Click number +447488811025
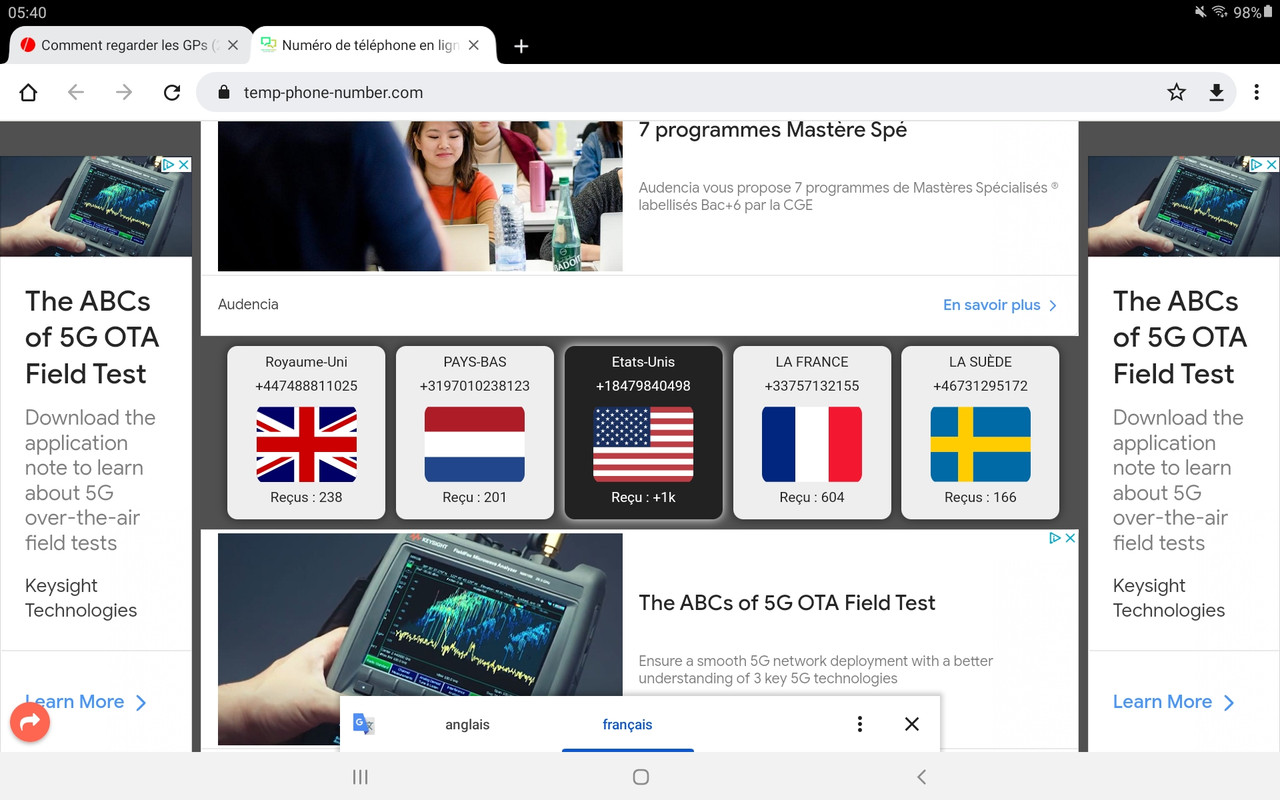 coord(306,386)
